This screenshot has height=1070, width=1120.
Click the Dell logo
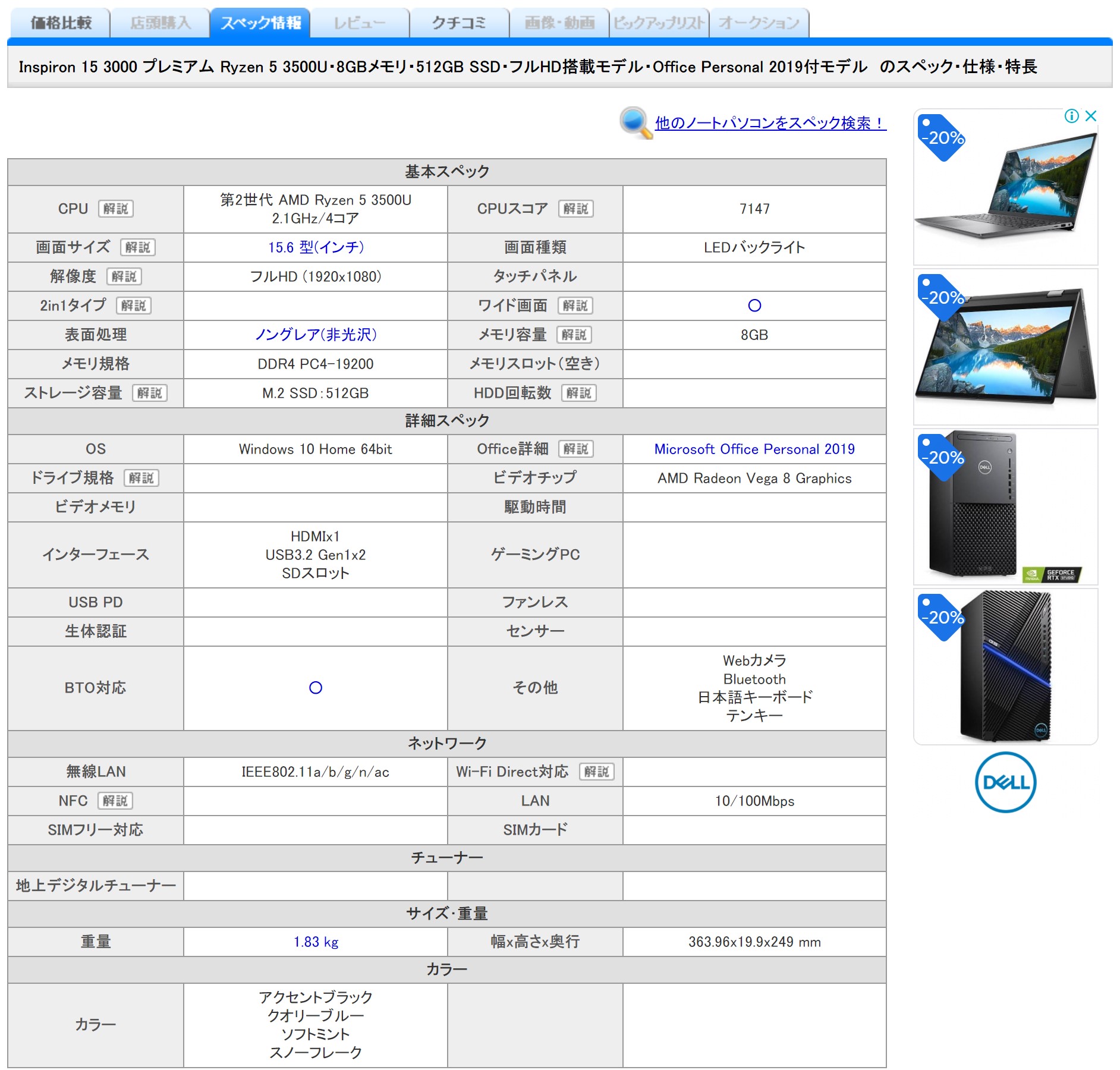[1006, 782]
